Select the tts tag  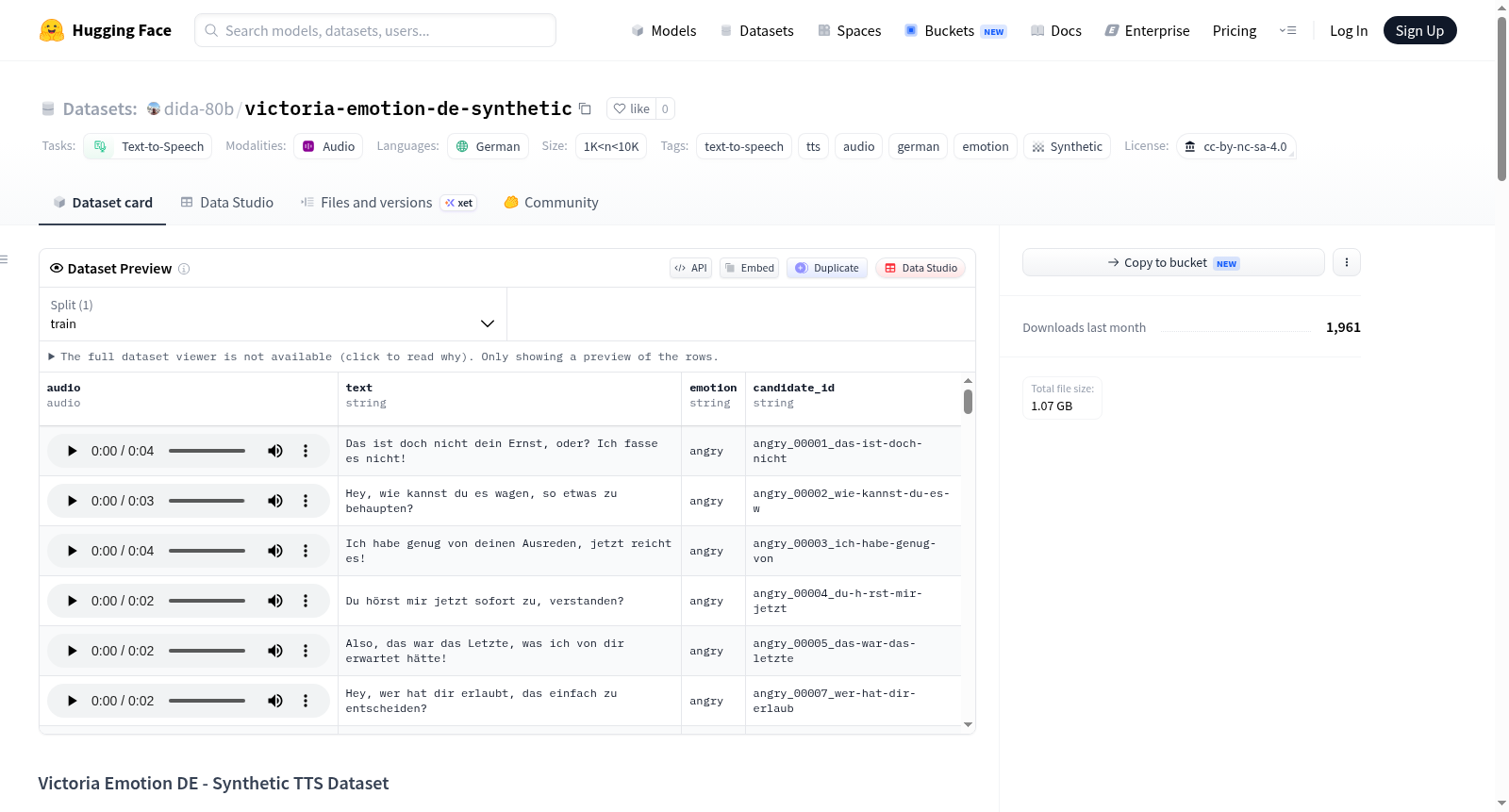tap(813, 146)
